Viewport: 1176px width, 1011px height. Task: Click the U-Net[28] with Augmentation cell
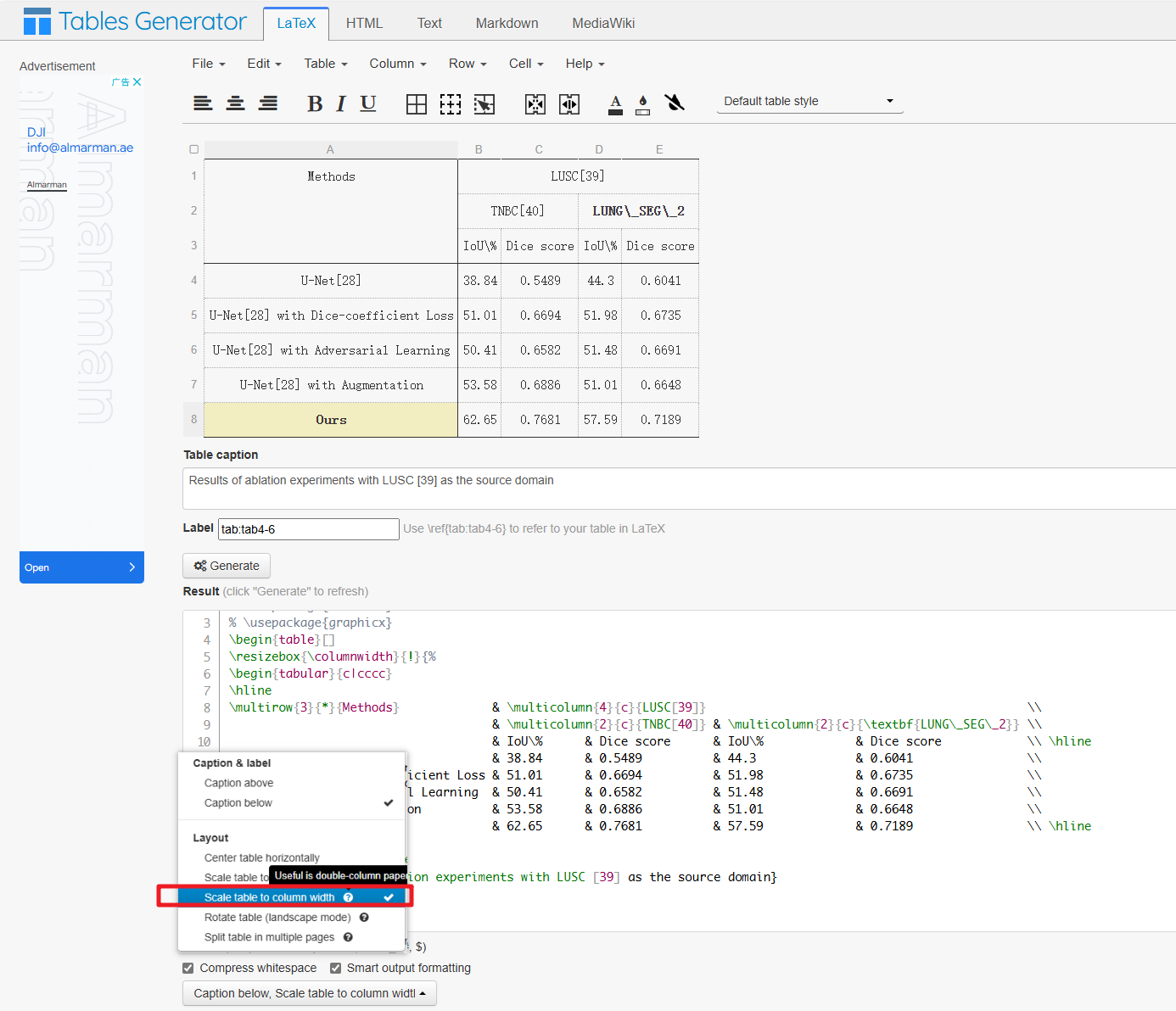click(x=331, y=385)
